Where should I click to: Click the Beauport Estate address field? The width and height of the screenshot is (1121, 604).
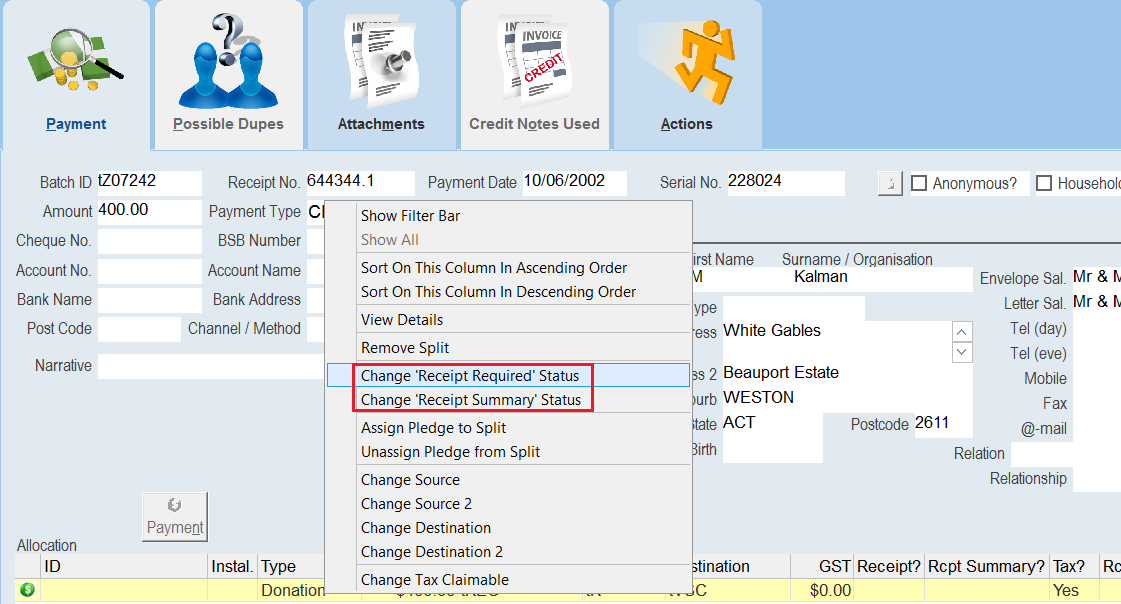(x=847, y=373)
